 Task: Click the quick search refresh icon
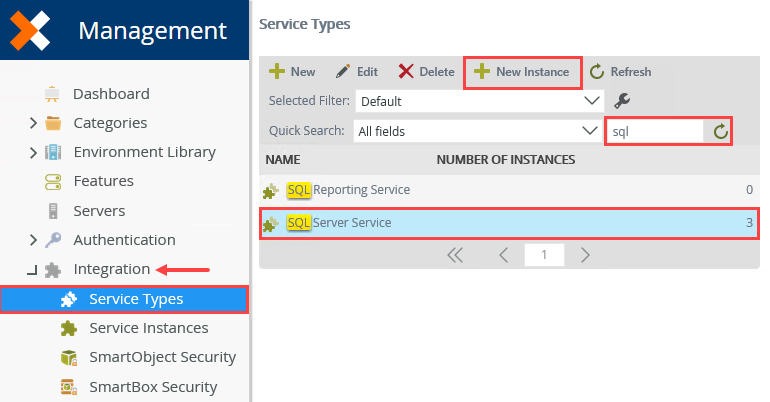[720, 131]
